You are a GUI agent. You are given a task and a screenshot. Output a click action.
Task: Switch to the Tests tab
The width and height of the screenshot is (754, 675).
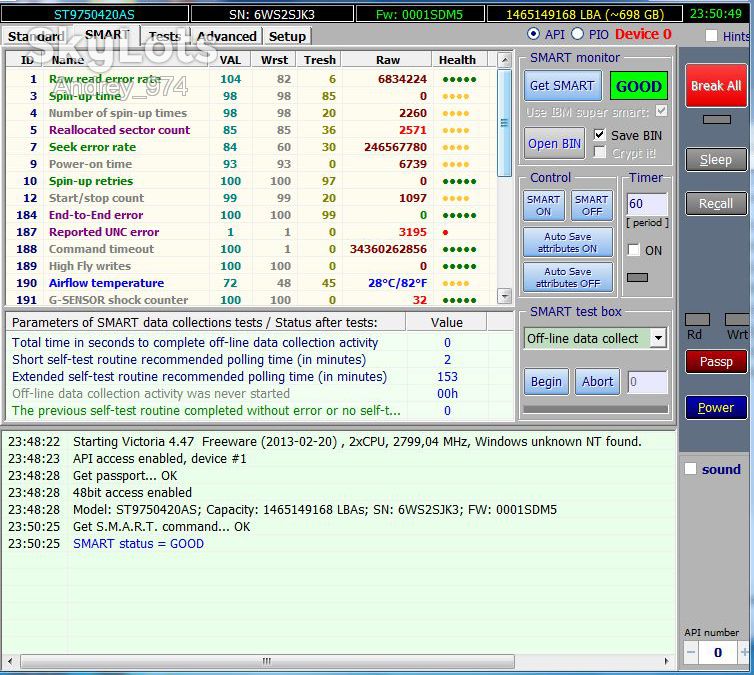[164, 37]
